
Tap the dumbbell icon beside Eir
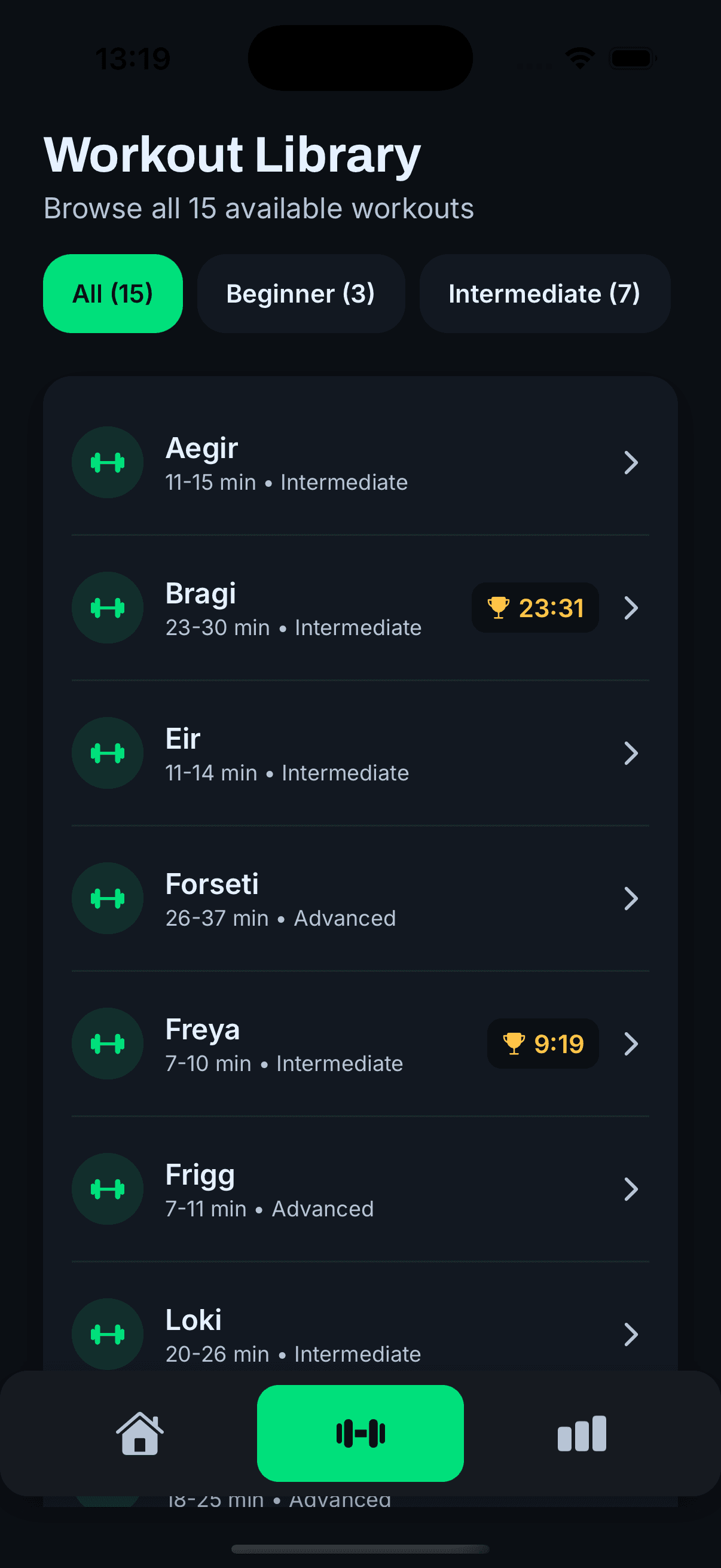pyautogui.click(x=108, y=753)
